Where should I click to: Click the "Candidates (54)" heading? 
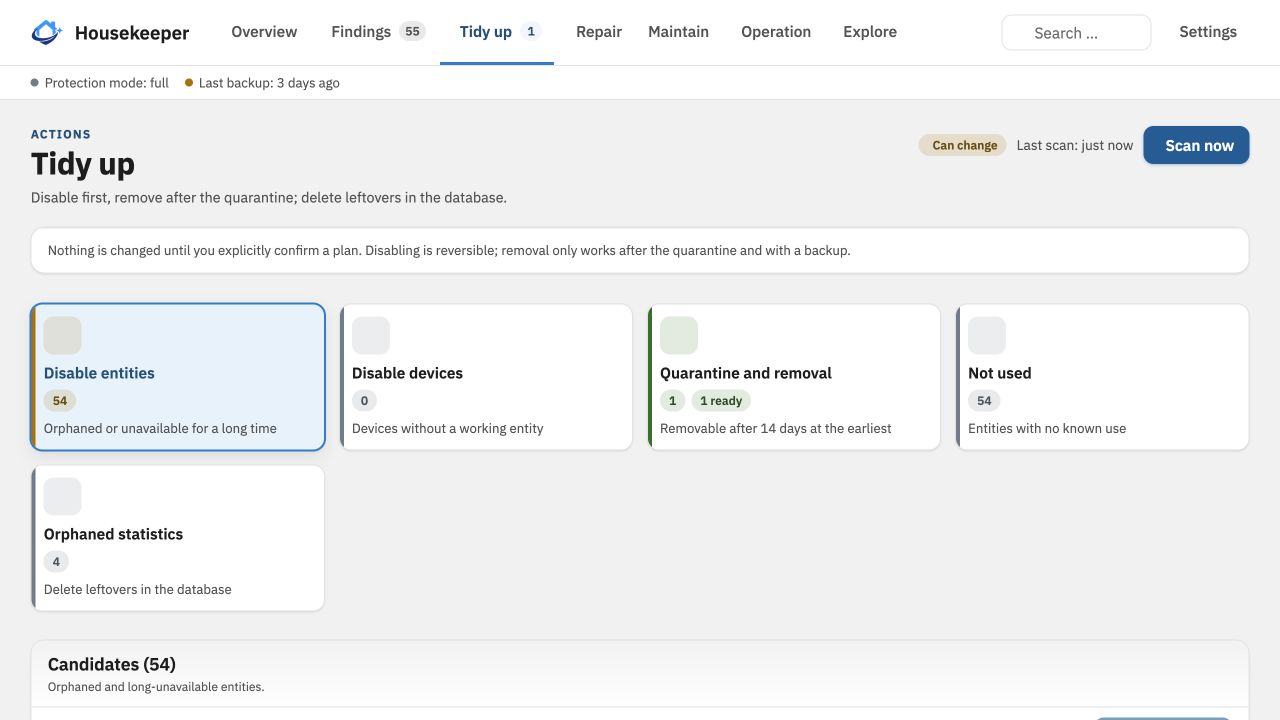click(x=112, y=664)
